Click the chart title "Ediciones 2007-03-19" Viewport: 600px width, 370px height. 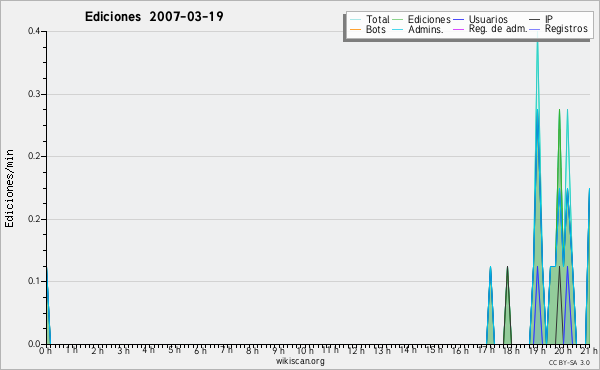(154, 17)
